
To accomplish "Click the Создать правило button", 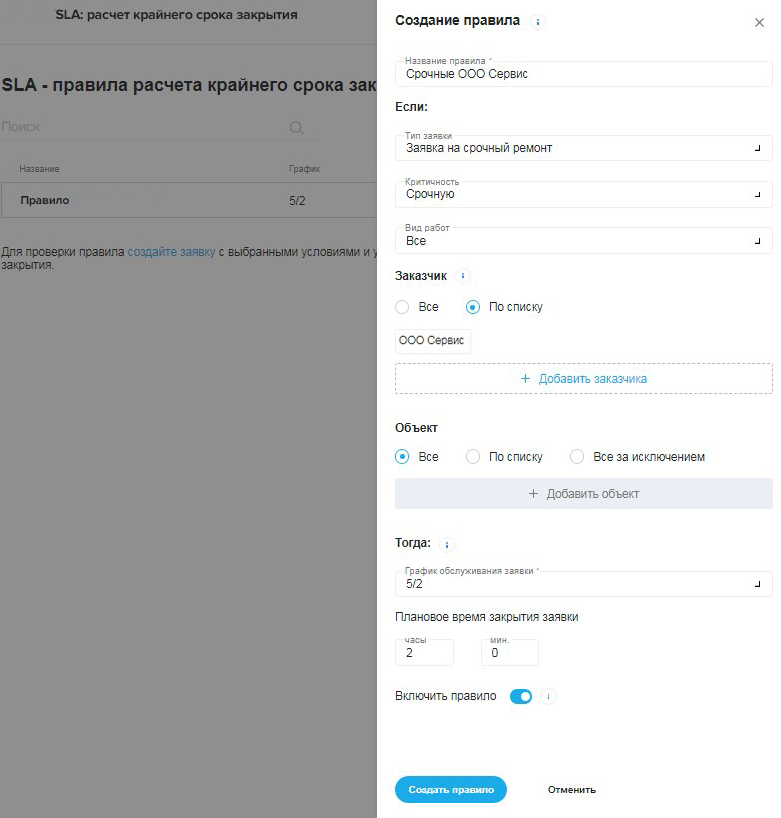I will tap(451, 789).
